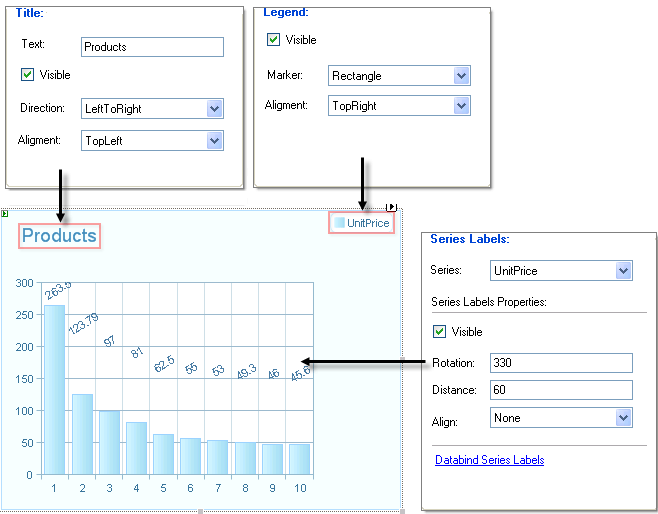Focus the Rotation field containing 330
The width and height of the screenshot is (658, 514).
[561, 363]
